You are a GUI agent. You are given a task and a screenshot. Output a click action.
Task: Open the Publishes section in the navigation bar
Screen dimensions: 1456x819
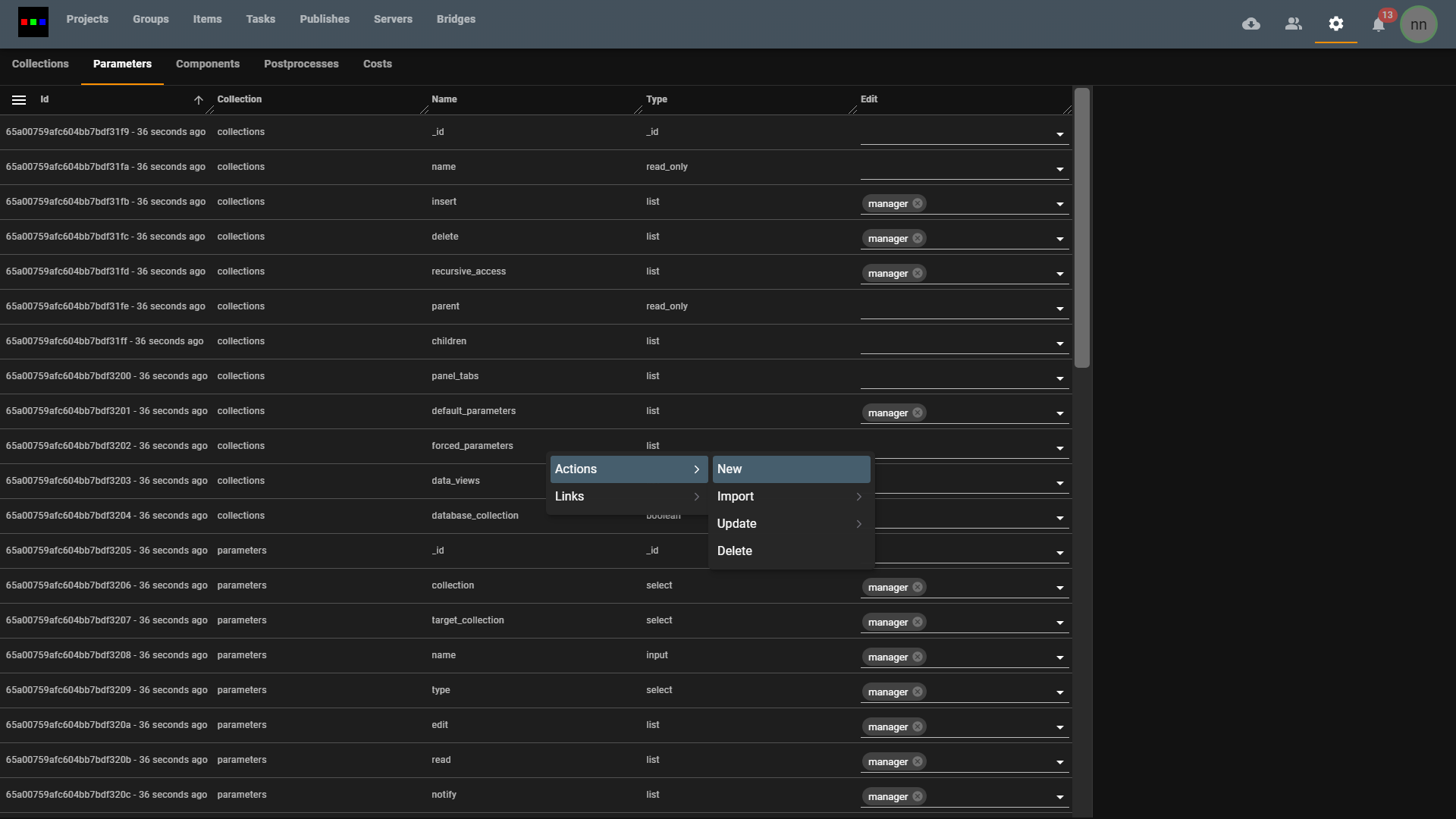[325, 19]
